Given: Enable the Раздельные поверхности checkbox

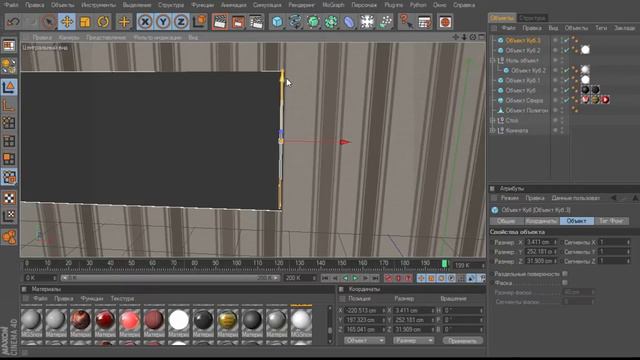Looking at the screenshot, I should point(565,273).
